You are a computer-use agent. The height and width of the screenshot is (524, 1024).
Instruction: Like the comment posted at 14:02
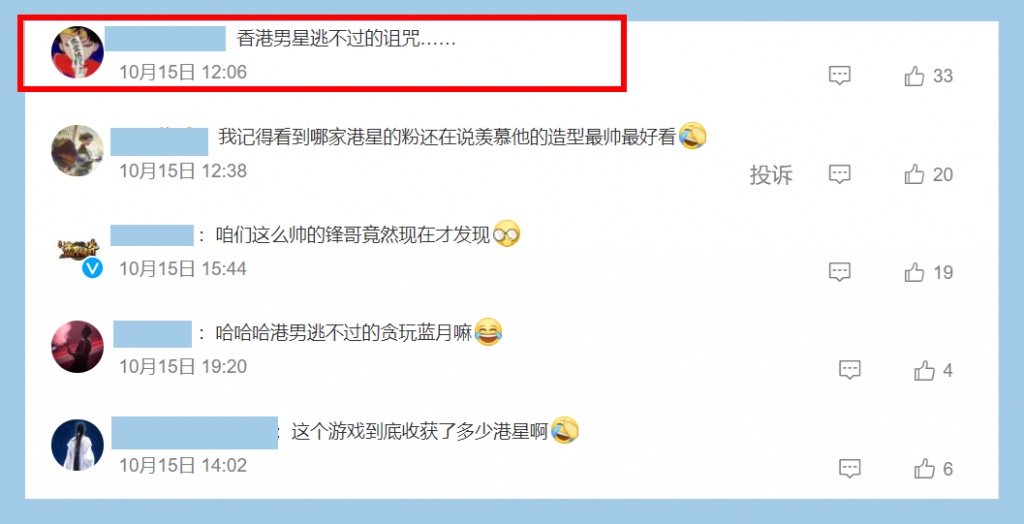924,468
